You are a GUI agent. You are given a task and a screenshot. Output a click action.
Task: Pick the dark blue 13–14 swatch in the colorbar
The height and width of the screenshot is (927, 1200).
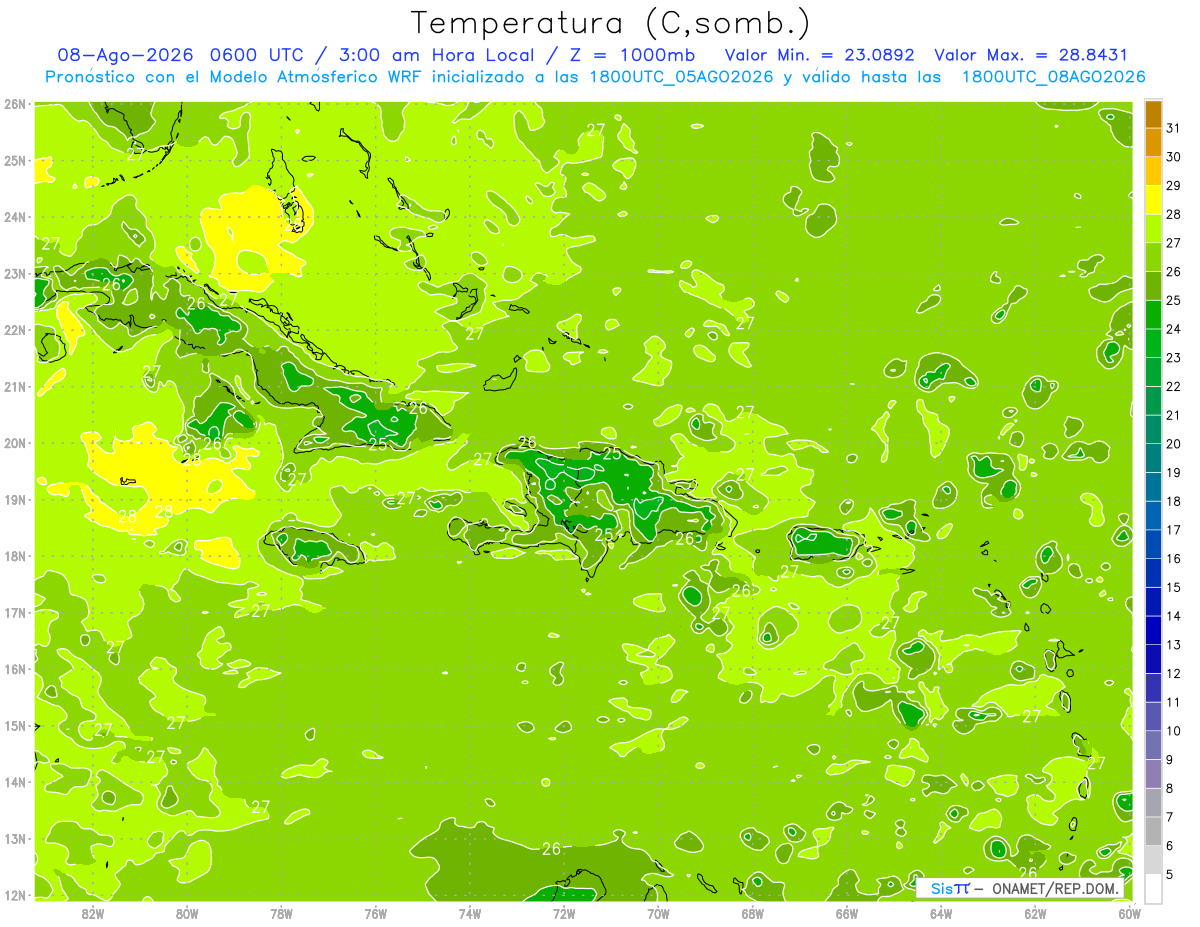pos(1153,630)
